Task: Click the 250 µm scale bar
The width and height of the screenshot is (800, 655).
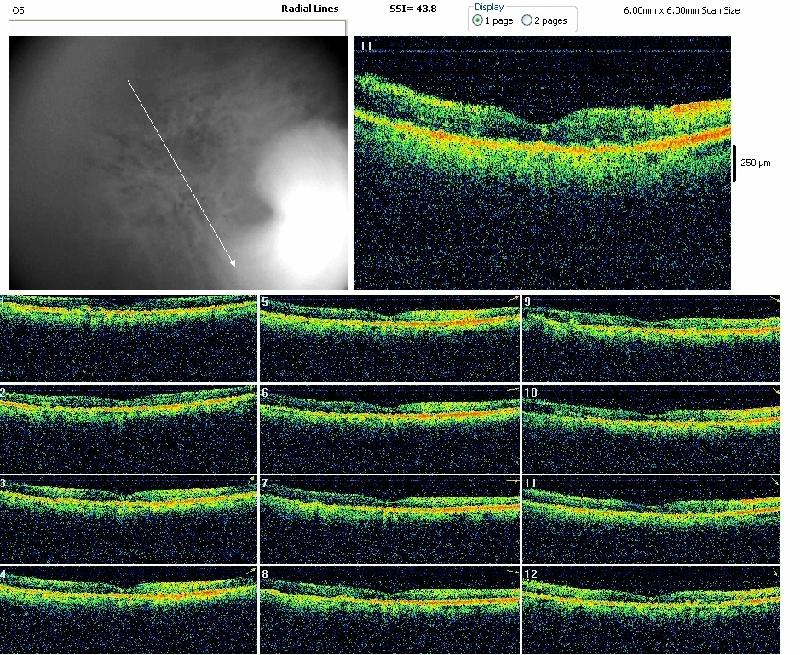Action: [735, 162]
